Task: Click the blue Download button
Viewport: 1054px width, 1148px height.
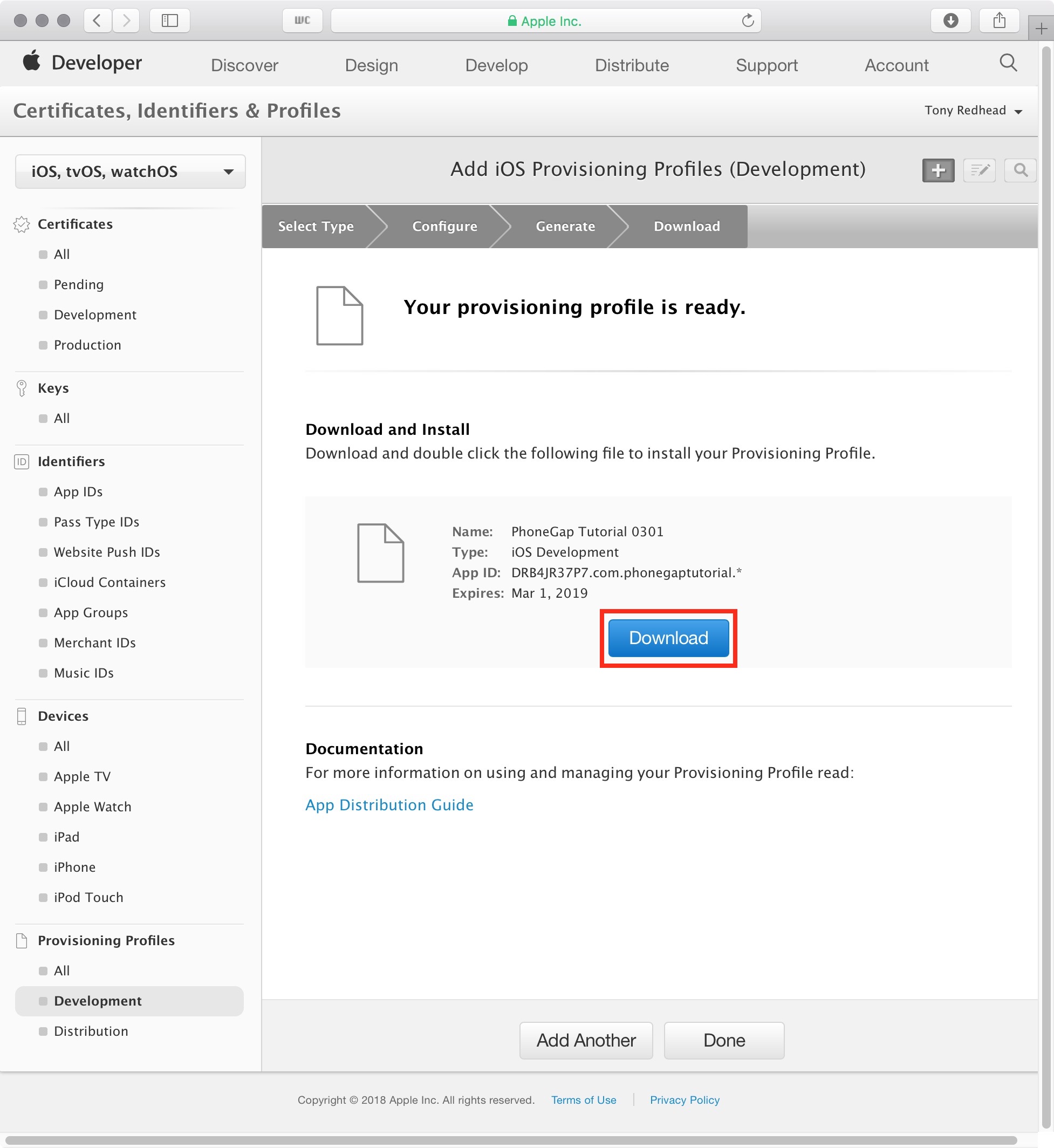Action: pyautogui.click(x=668, y=638)
